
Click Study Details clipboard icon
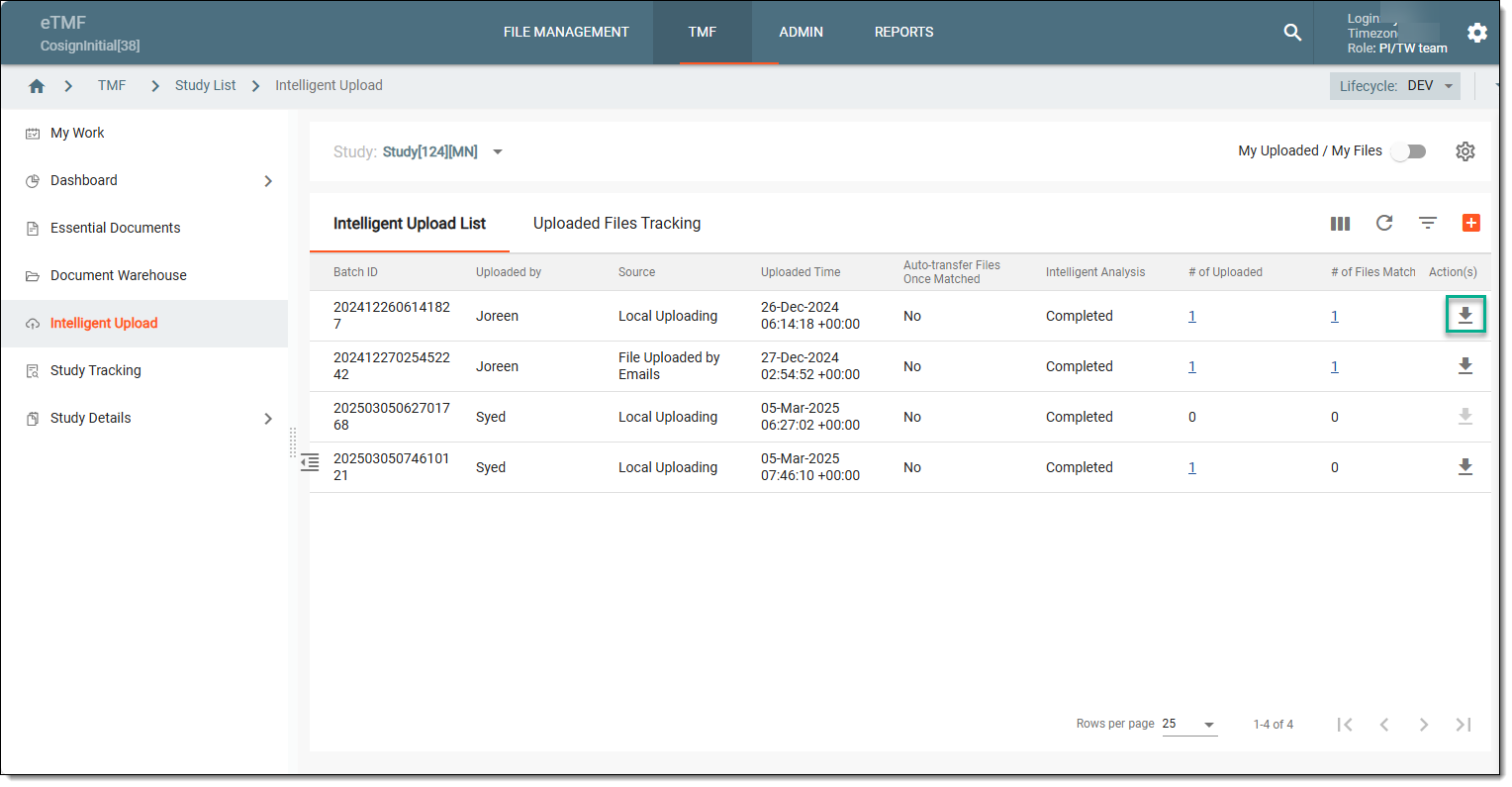pyautogui.click(x=32, y=419)
